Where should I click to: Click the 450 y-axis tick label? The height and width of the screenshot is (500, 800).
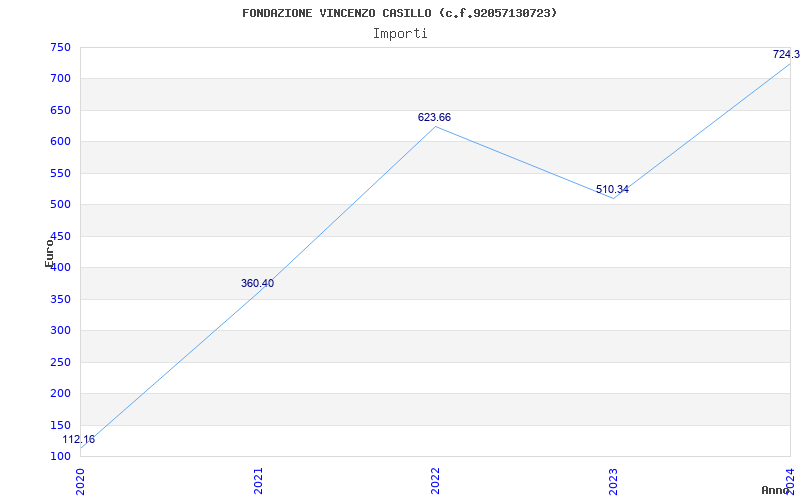(x=60, y=236)
